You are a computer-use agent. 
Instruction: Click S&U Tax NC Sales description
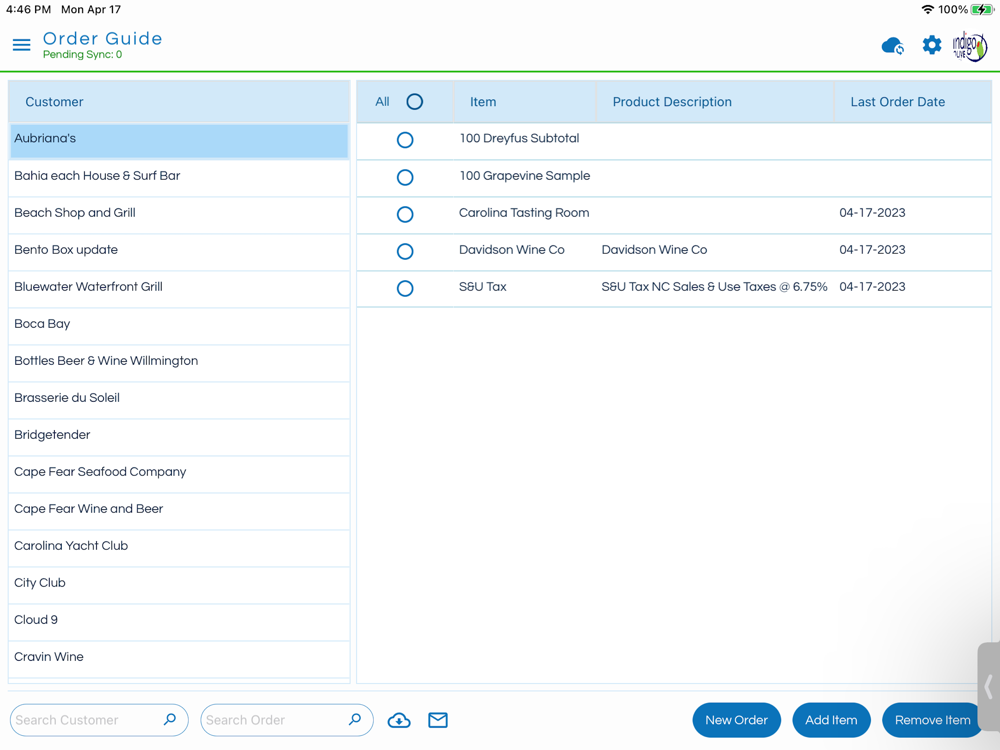[x=714, y=287]
